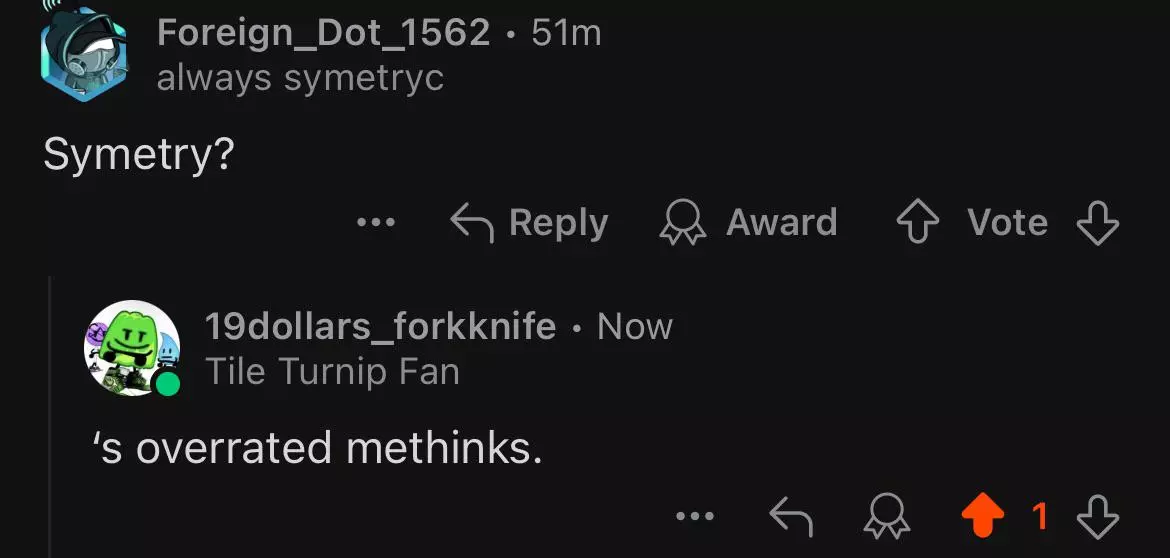Click the comment text 's overrated methinks
Screen dimensions: 1170x558
(317, 449)
